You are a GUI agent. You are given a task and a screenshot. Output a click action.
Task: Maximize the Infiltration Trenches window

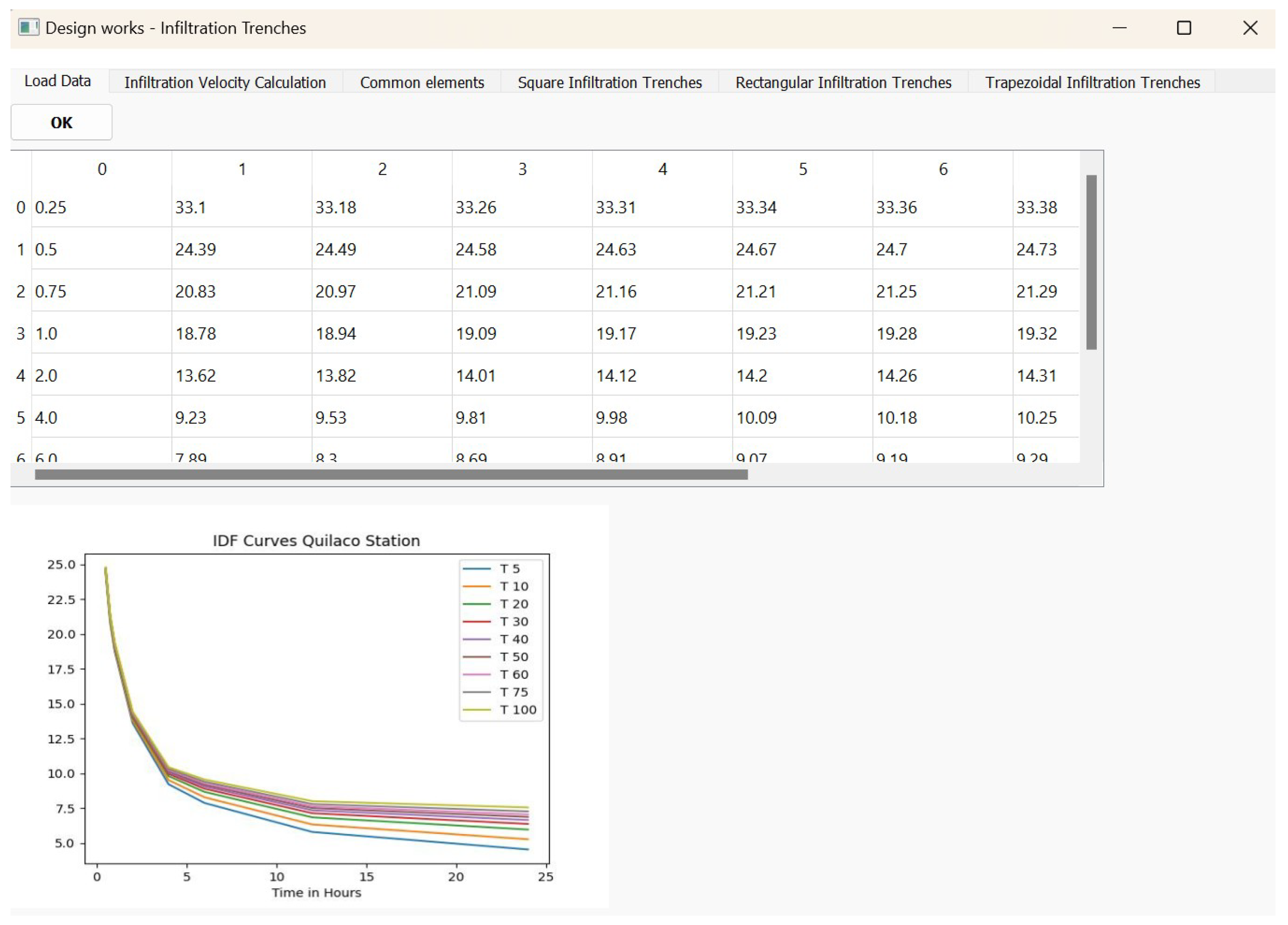pos(1183,28)
